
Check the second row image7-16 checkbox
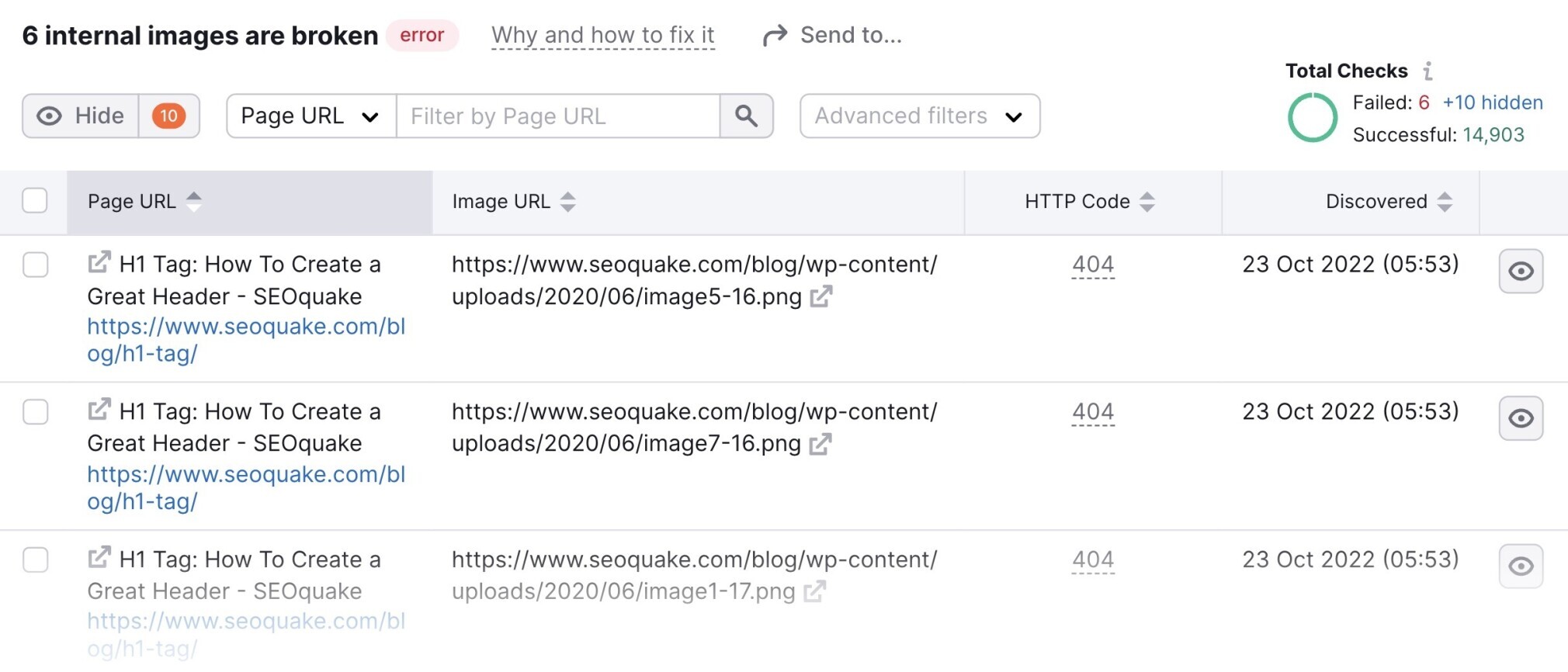(35, 411)
